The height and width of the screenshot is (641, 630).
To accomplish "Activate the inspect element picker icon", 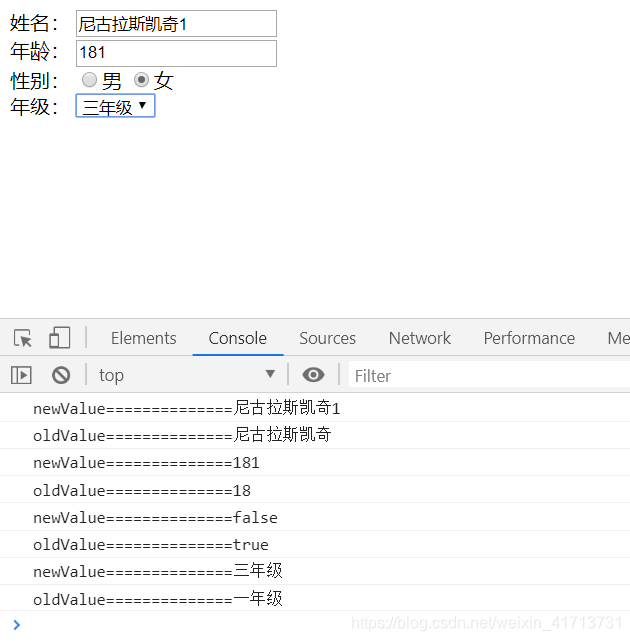I will [x=22, y=338].
